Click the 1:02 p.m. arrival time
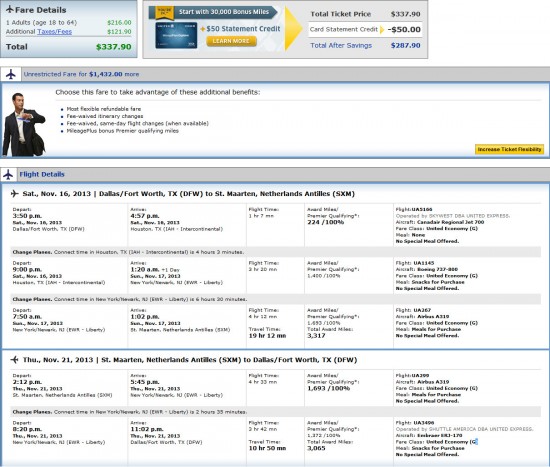 [x=145, y=316]
